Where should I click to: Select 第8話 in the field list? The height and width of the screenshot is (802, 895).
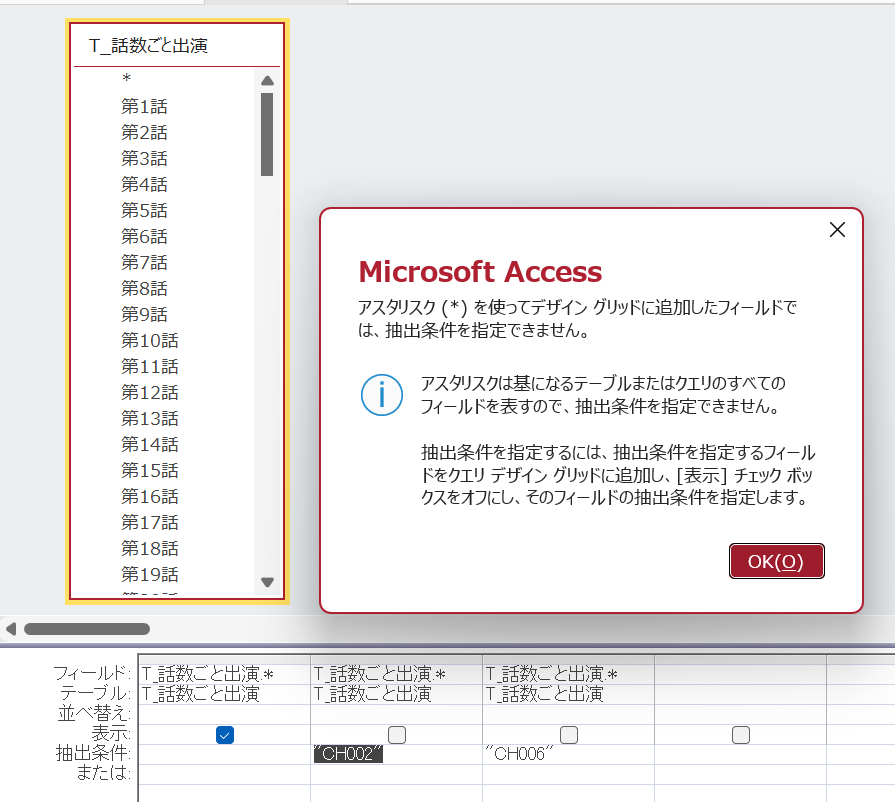(x=144, y=288)
